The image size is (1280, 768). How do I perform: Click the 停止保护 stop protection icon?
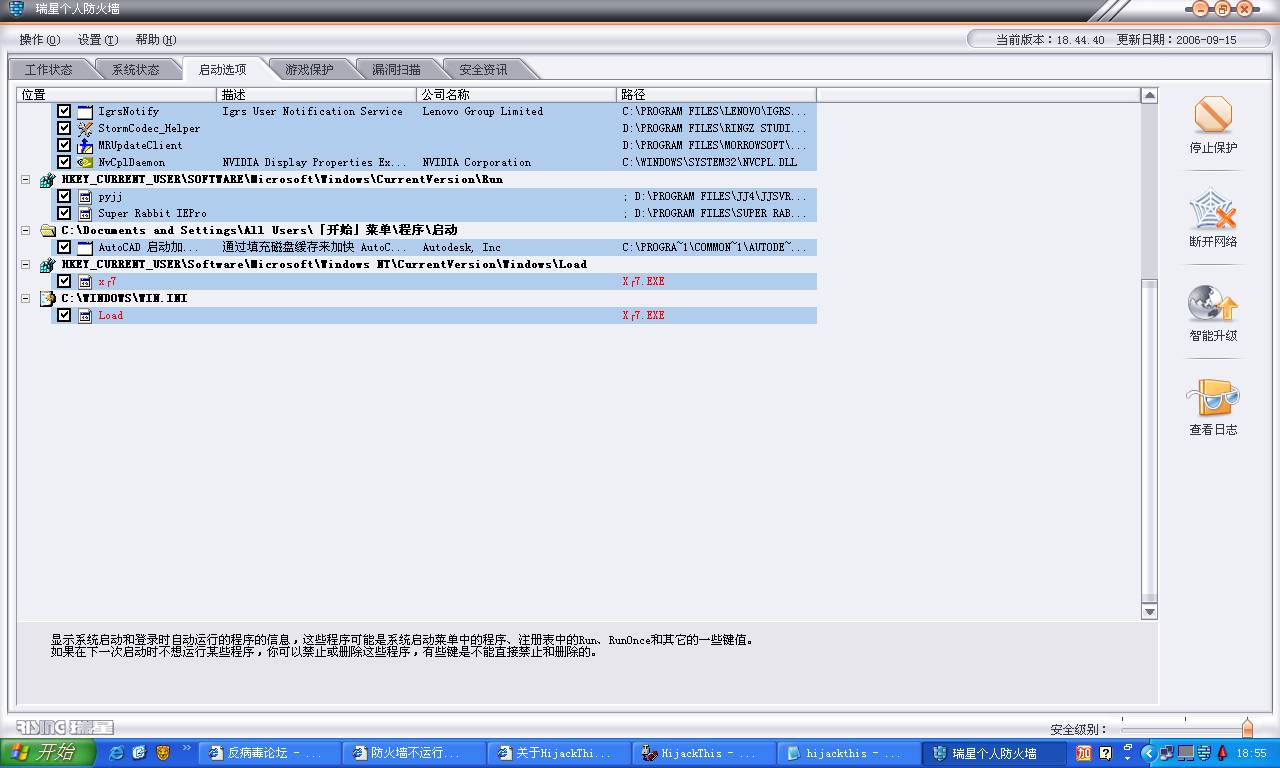pyautogui.click(x=1213, y=116)
